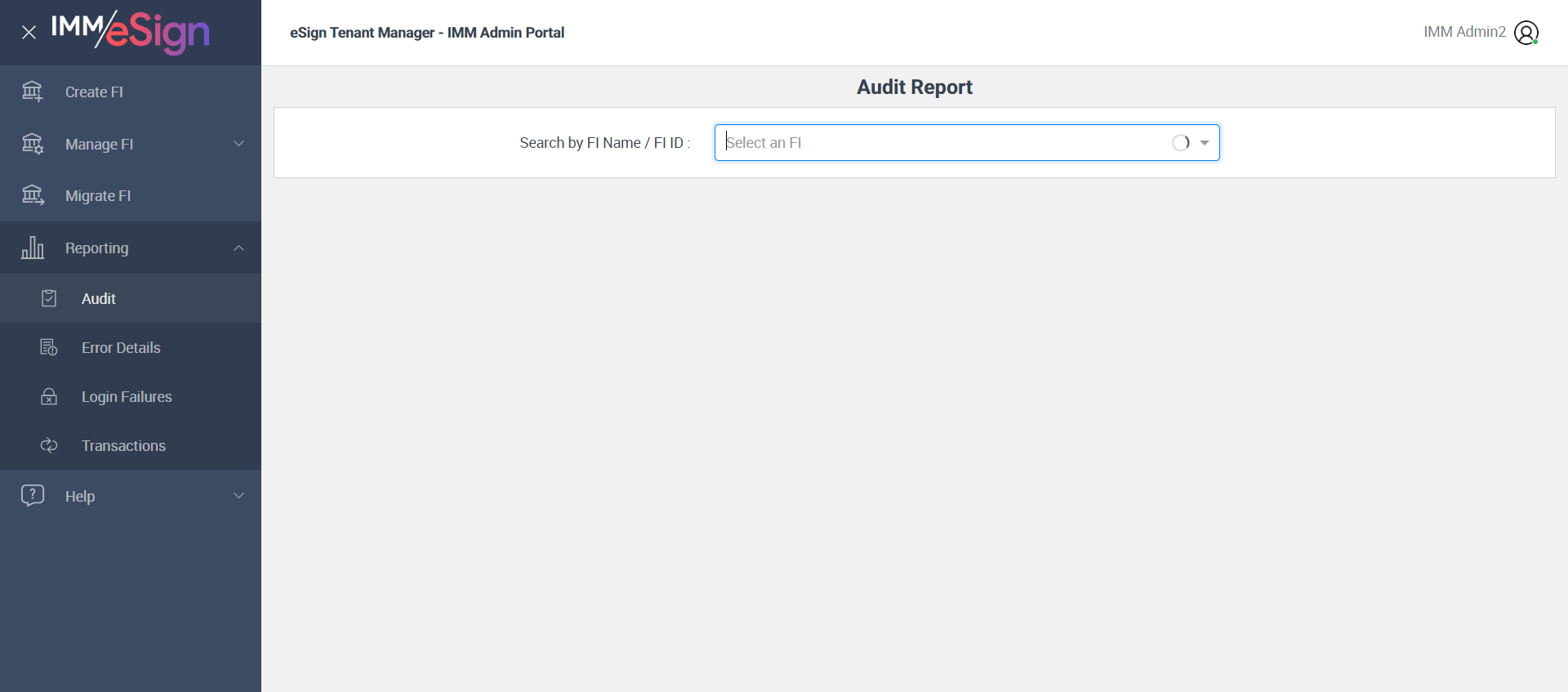Viewport: 1568px width, 692px height.
Task: Open the Manage FI menu item
Action: (131, 144)
